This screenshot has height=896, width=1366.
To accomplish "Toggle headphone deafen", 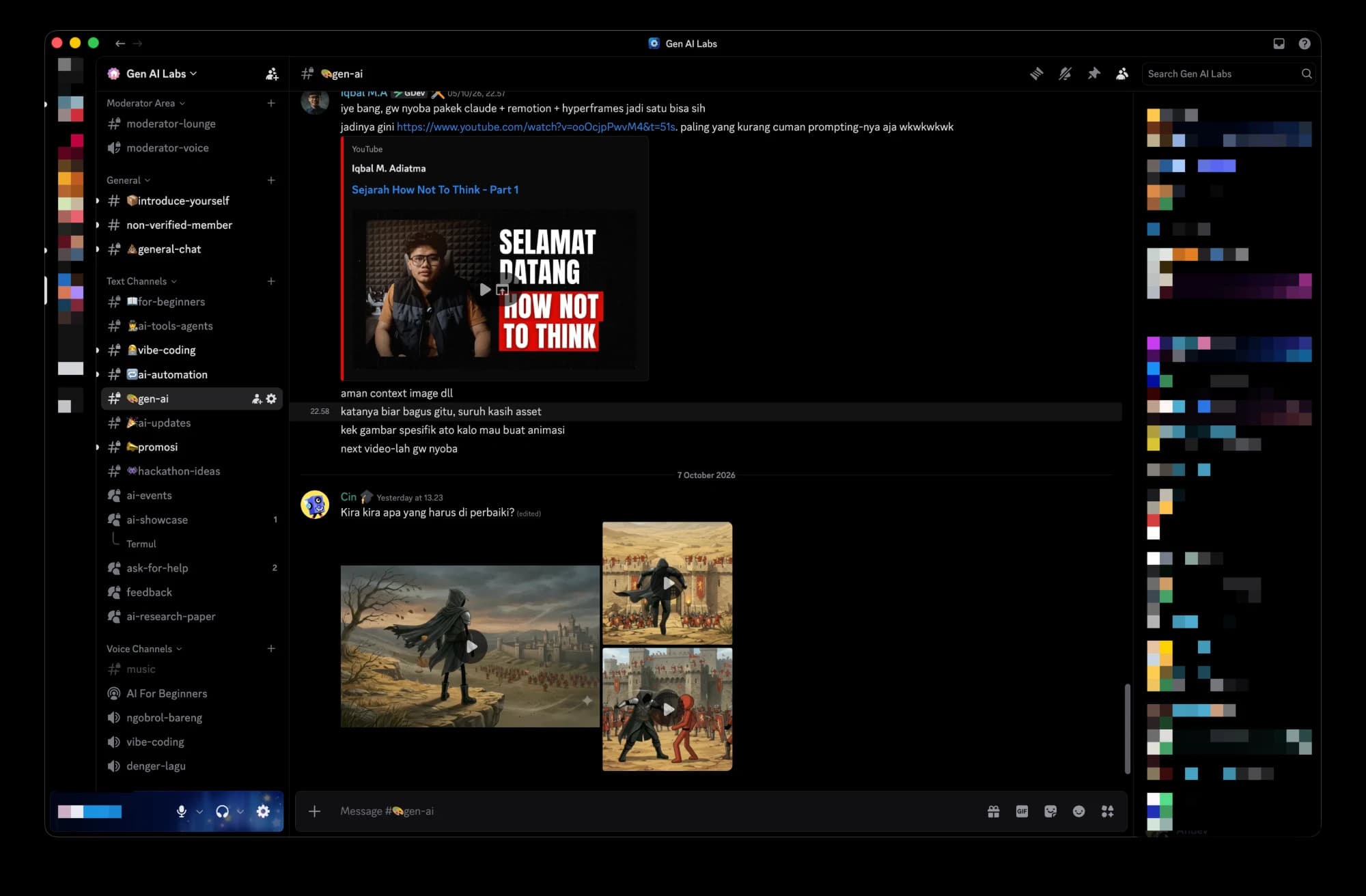I will click(222, 811).
